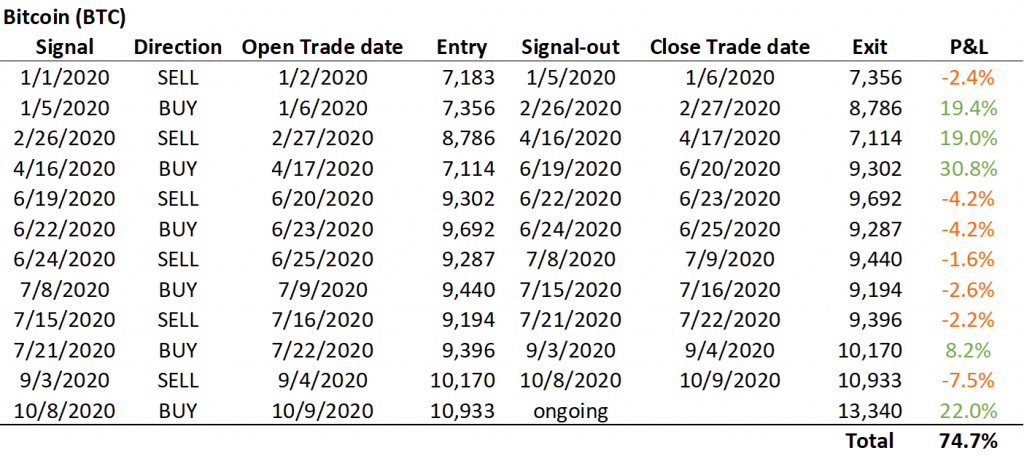Click the 'Total' label in bottom row

coord(868,441)
